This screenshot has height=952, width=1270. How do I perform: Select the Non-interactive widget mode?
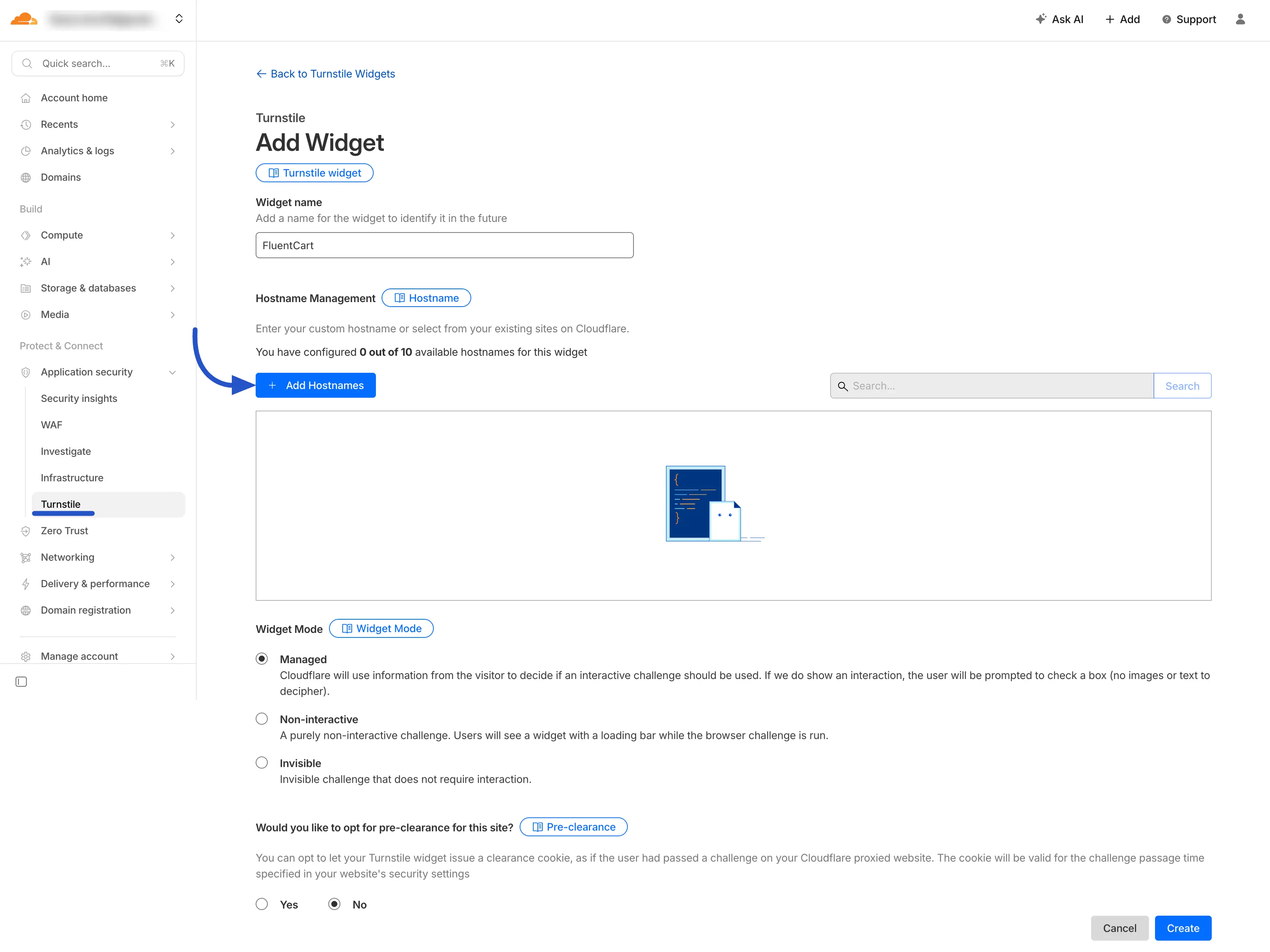[262, 718]
